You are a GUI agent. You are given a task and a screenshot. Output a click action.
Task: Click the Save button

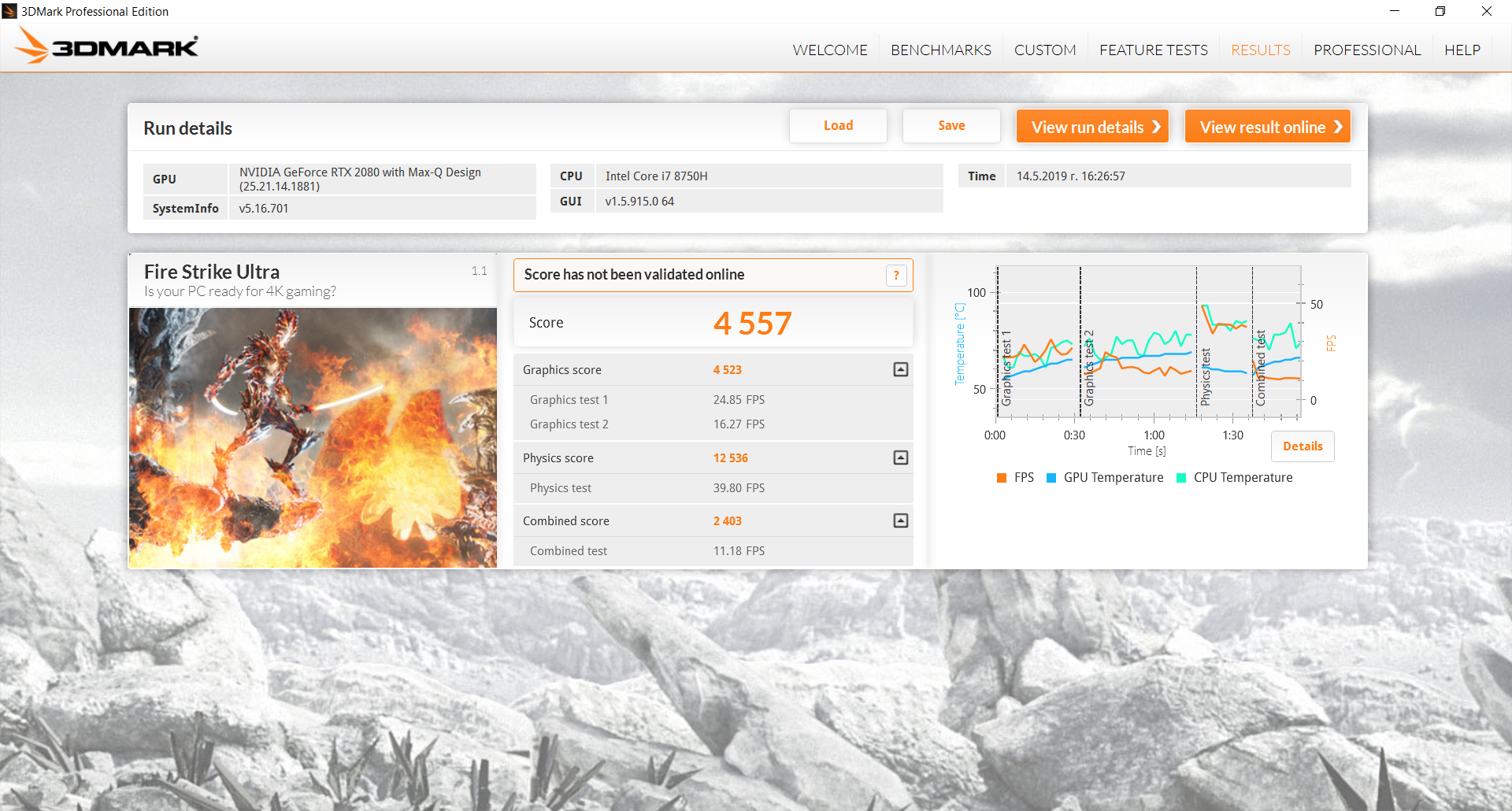(951, 126)
